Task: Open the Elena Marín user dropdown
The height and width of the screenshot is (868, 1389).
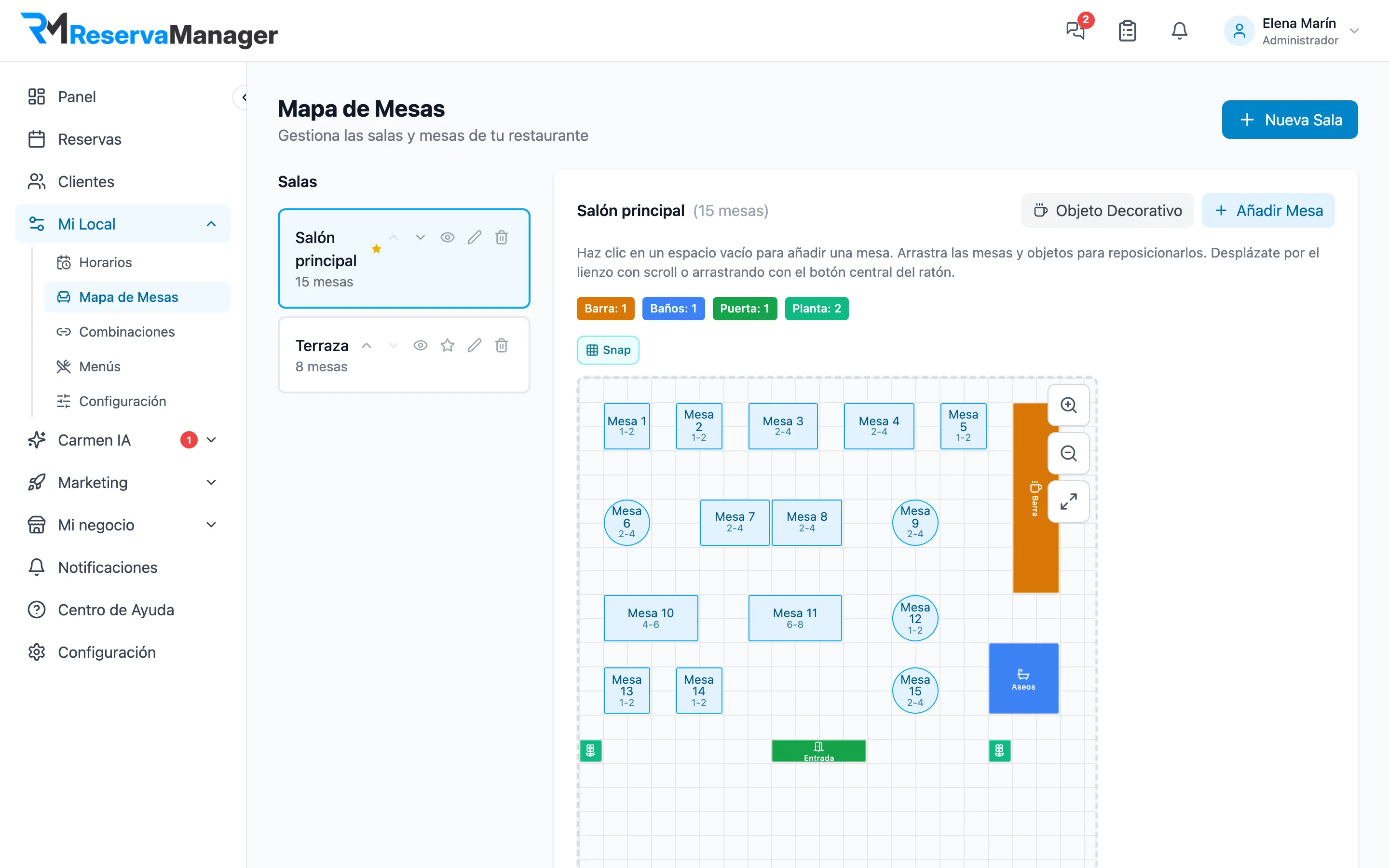Action: pos(1292,31)
